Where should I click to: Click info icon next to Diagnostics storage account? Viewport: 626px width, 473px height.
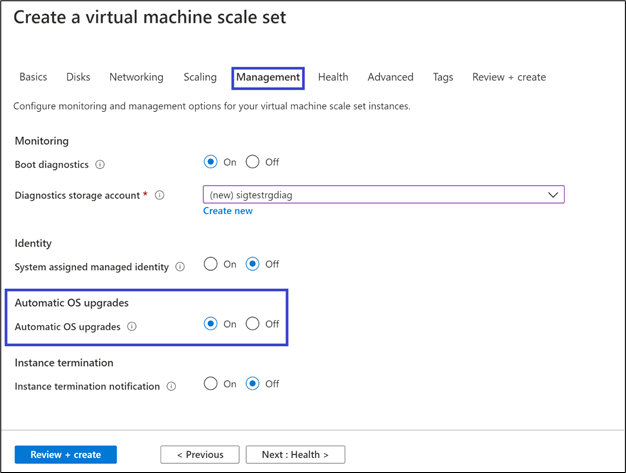point(160,196)
